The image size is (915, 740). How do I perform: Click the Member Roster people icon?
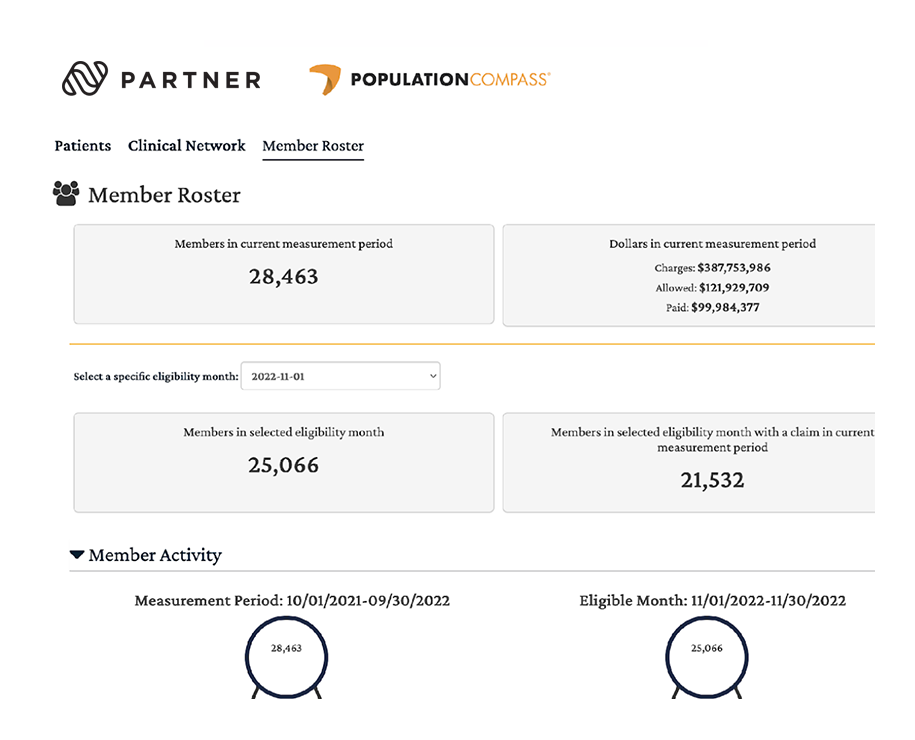(66, 194)
